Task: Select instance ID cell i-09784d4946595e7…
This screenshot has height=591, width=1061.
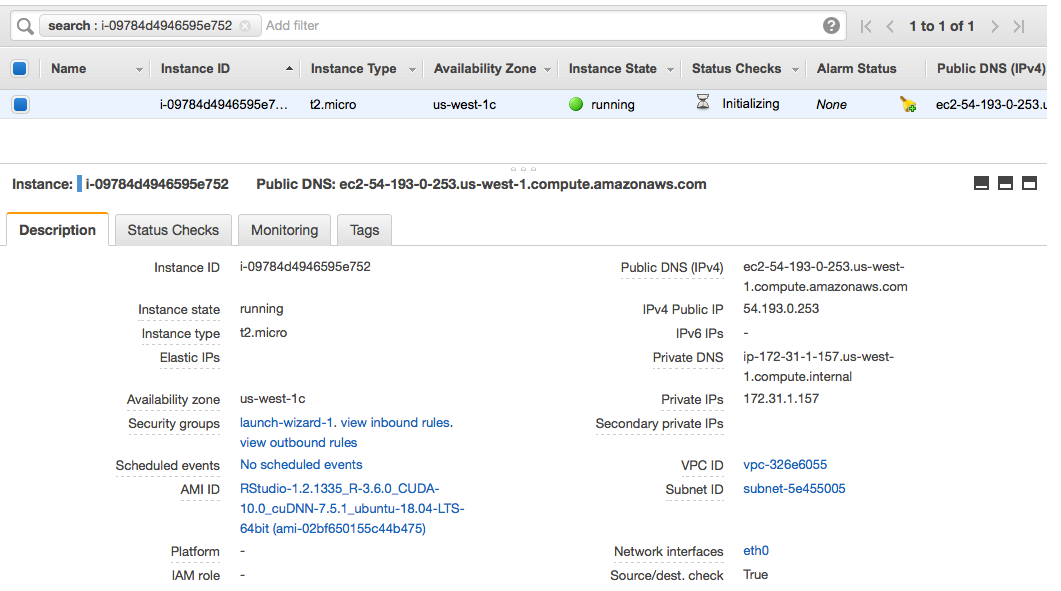Action: 223,104
